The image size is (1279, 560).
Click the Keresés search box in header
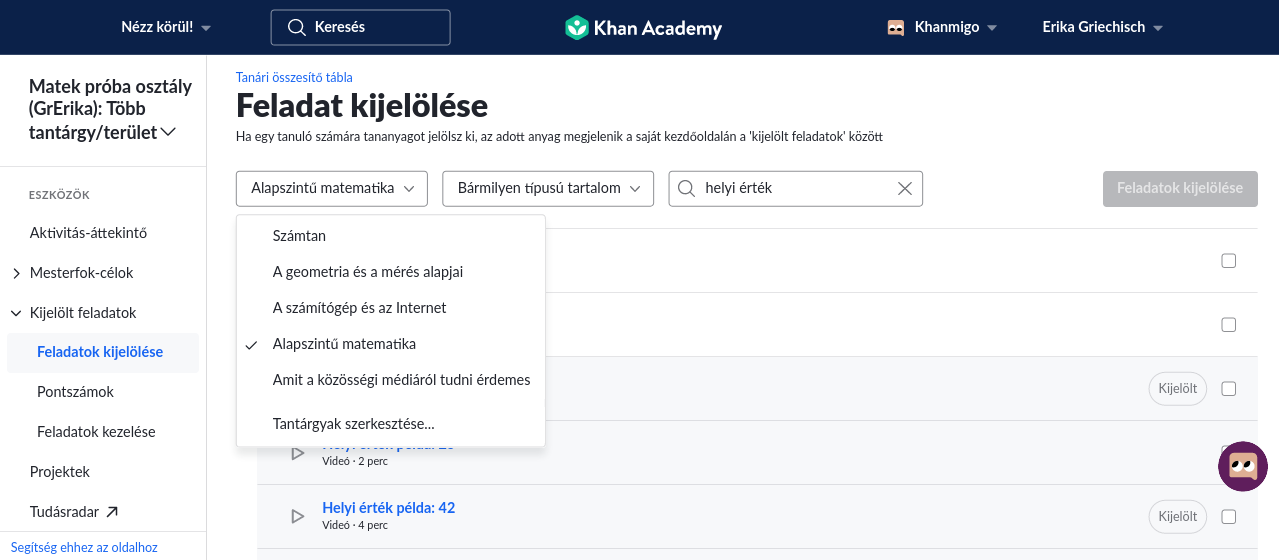point(360,28)
